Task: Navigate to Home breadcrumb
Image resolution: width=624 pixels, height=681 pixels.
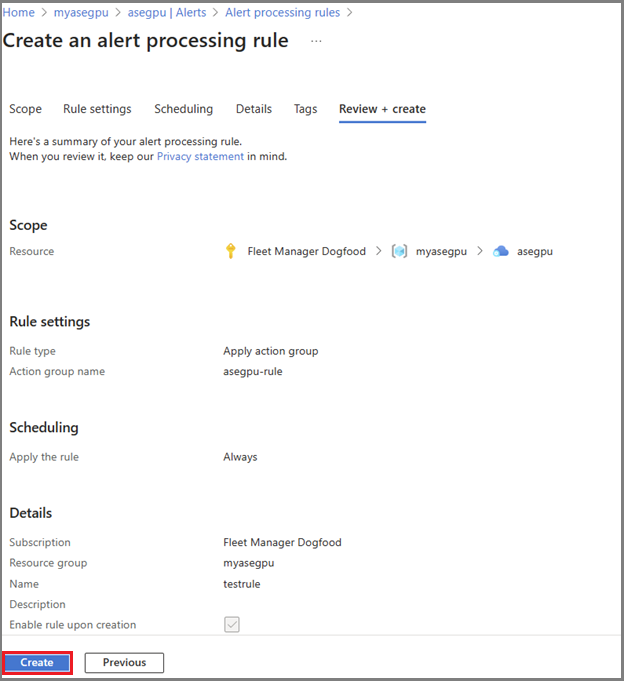Action: click(x=19, y=13)
